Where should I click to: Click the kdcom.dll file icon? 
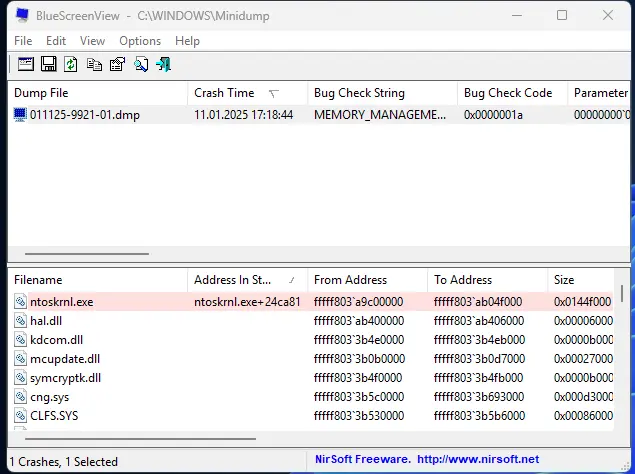20,339
